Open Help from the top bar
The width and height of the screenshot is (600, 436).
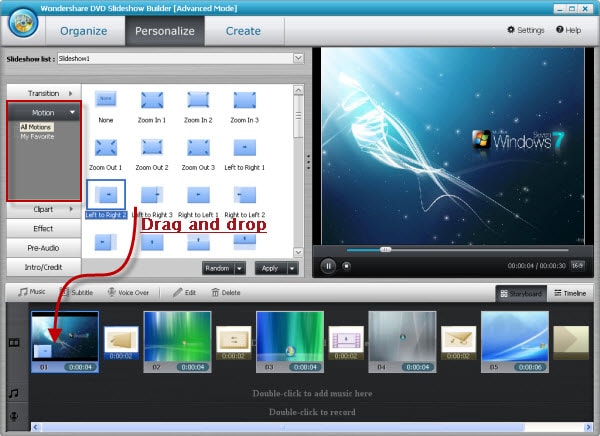pyautogui.click(x=568, y=30)
